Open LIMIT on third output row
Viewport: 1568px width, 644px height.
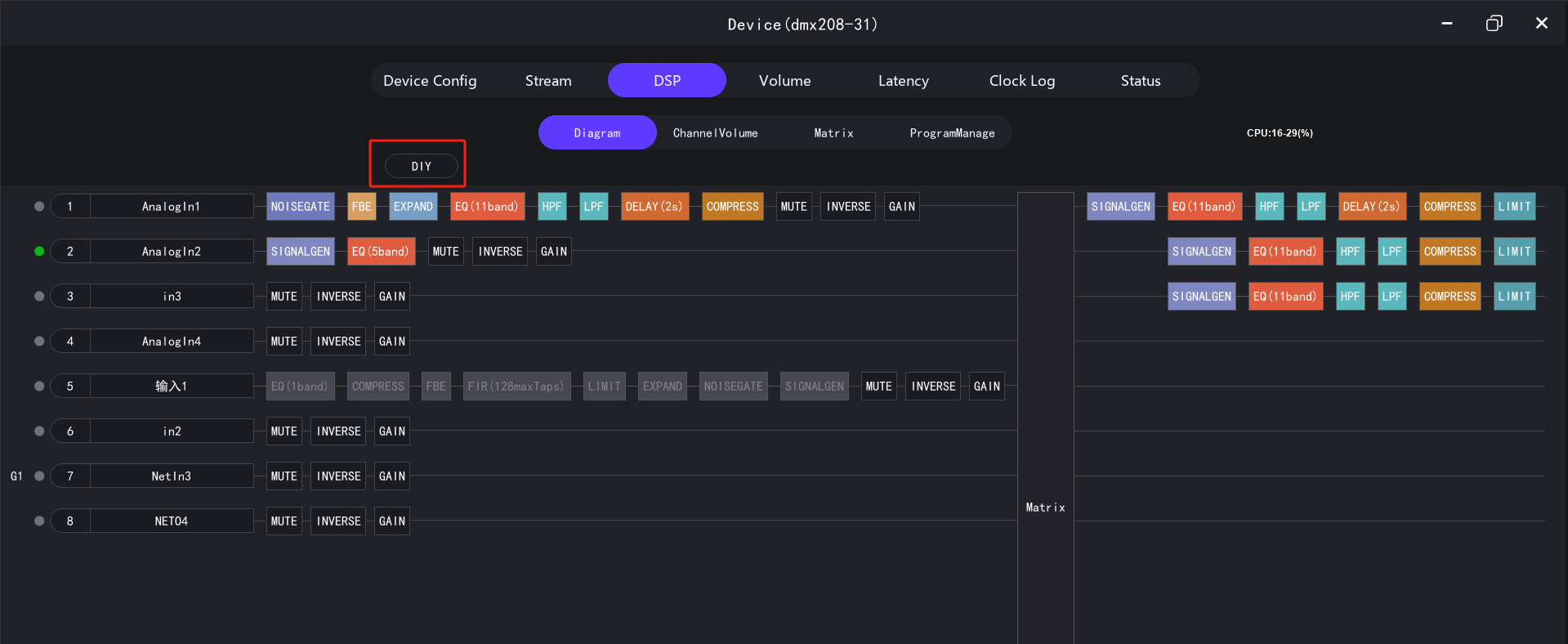point(1515,297)
